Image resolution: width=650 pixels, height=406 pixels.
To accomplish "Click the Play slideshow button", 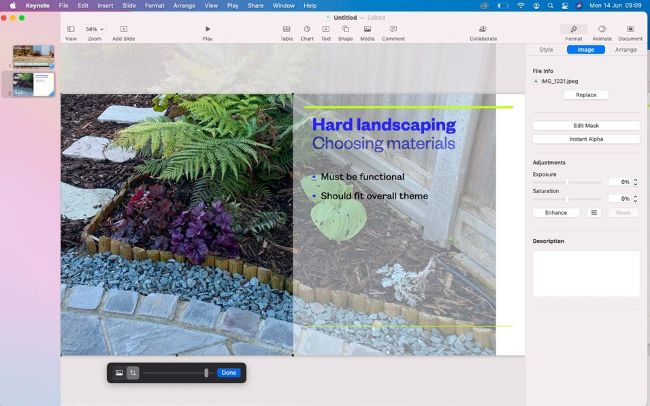I will click(207, 30).
